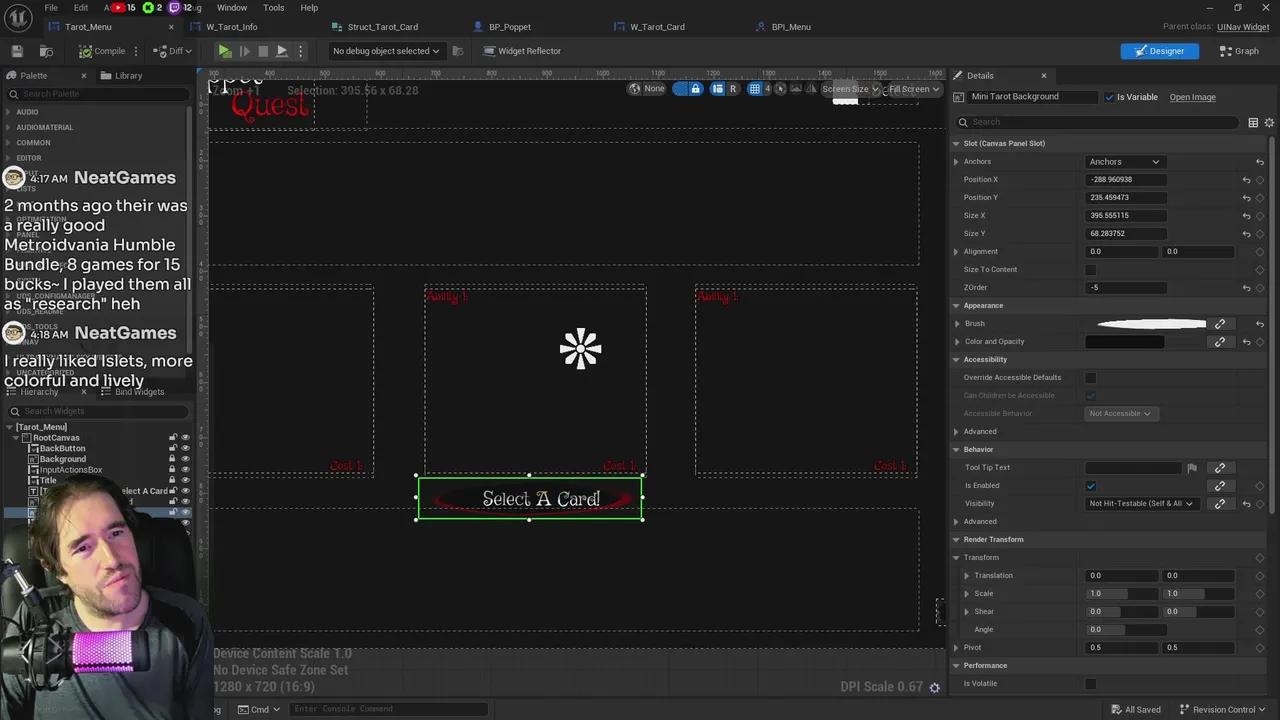Open Revision Control in status bar
Image resolution: width=1280 pixels, height=720 pixels.
pyautogui.click(x=1223, y=710)
